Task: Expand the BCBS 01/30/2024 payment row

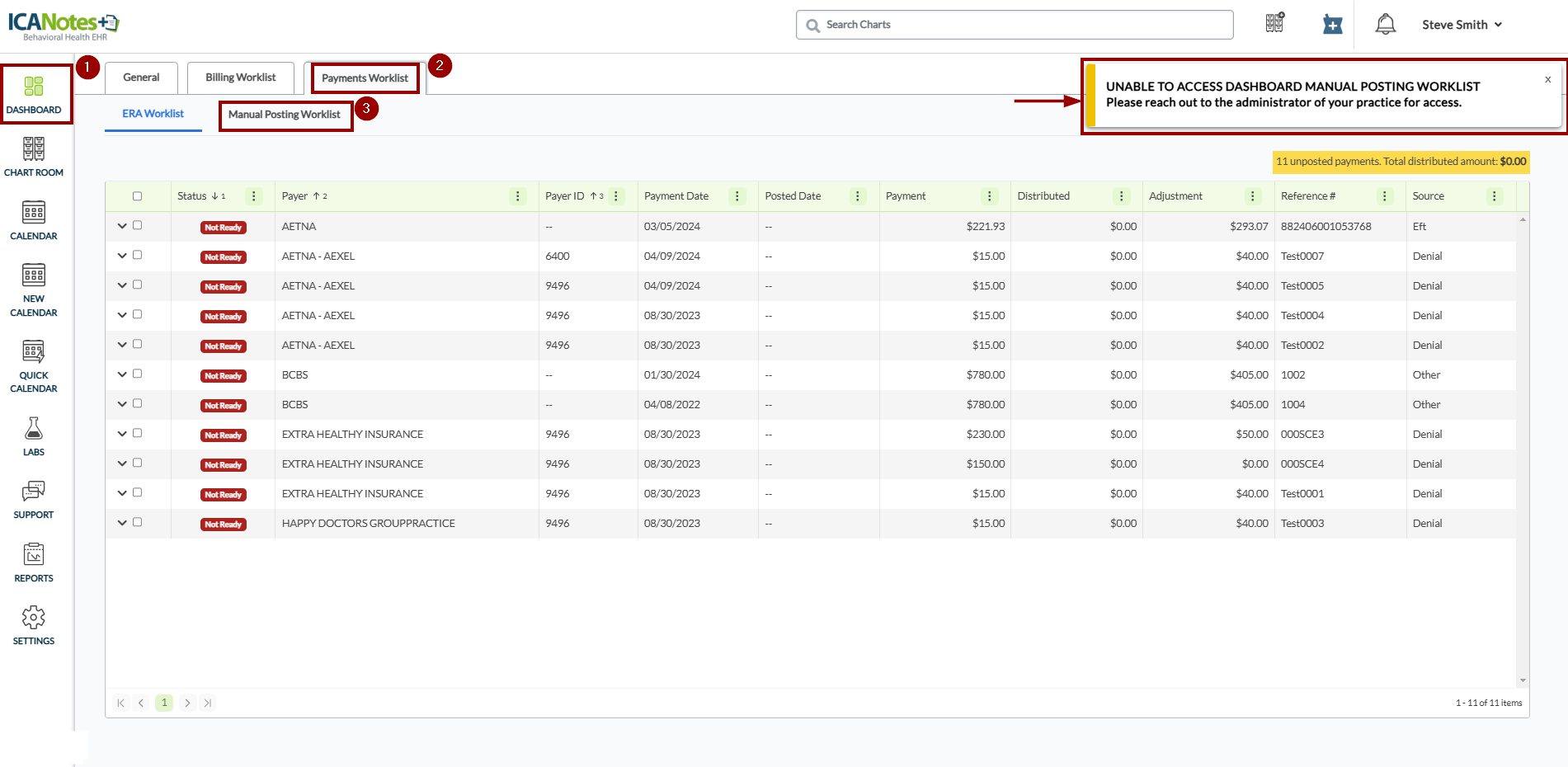Action: 122,374
